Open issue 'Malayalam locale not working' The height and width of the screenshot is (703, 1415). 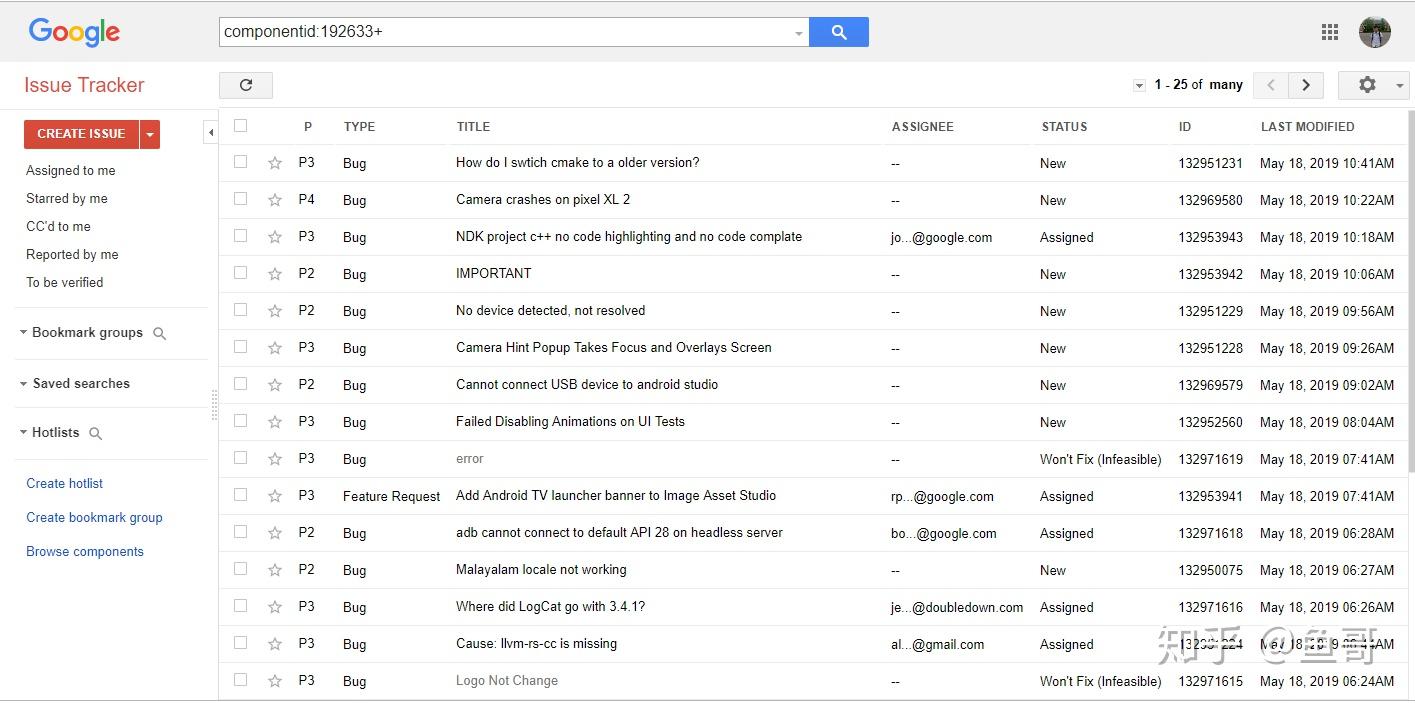click(541, 570)
